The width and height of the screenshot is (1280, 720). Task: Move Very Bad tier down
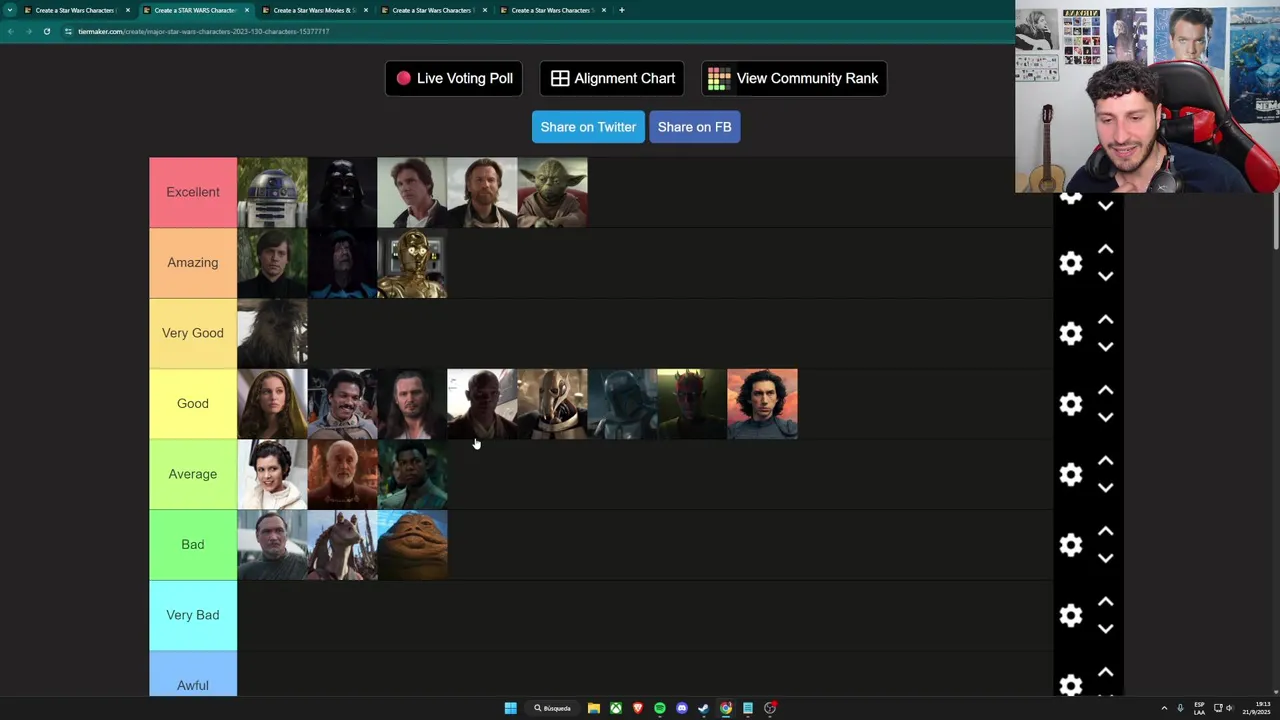coord(1106,629)
